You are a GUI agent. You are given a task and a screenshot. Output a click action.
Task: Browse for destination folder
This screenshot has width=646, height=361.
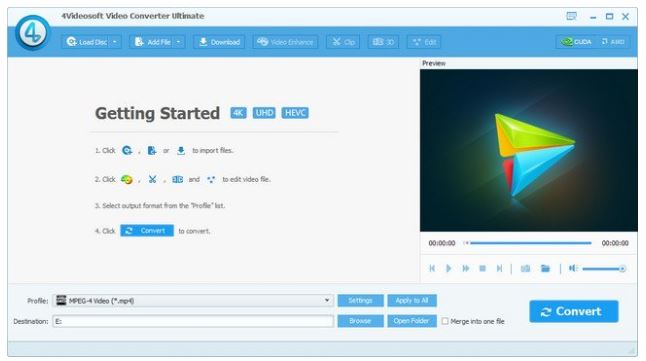click(x=360, y=321)
